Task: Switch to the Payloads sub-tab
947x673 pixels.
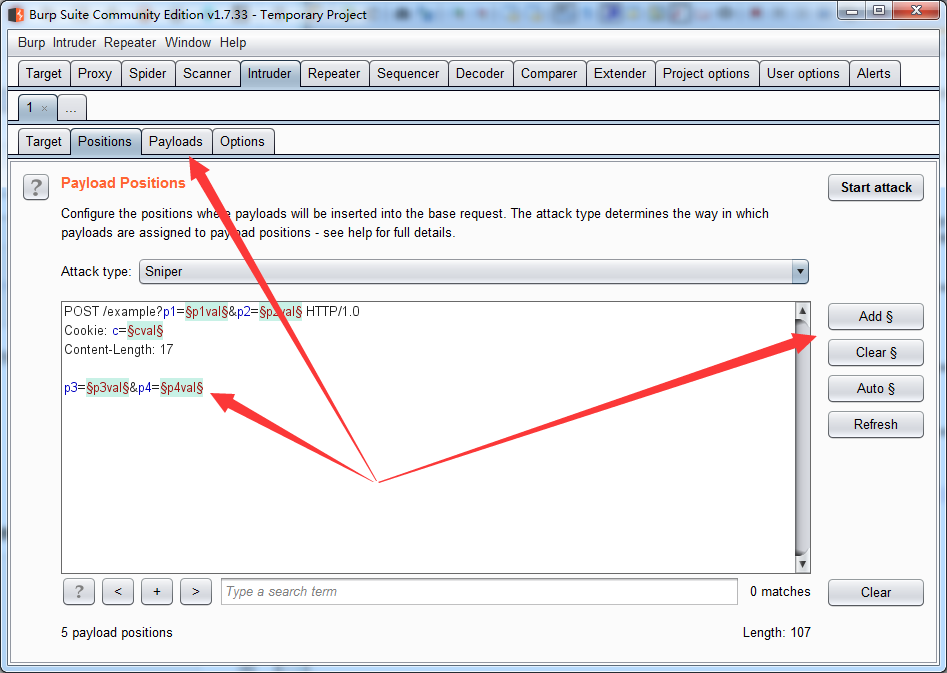Action: (x=176, y=141)
